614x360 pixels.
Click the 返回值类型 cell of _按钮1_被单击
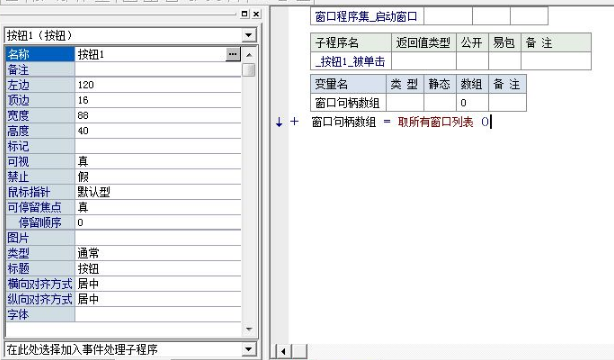point(424,62)
